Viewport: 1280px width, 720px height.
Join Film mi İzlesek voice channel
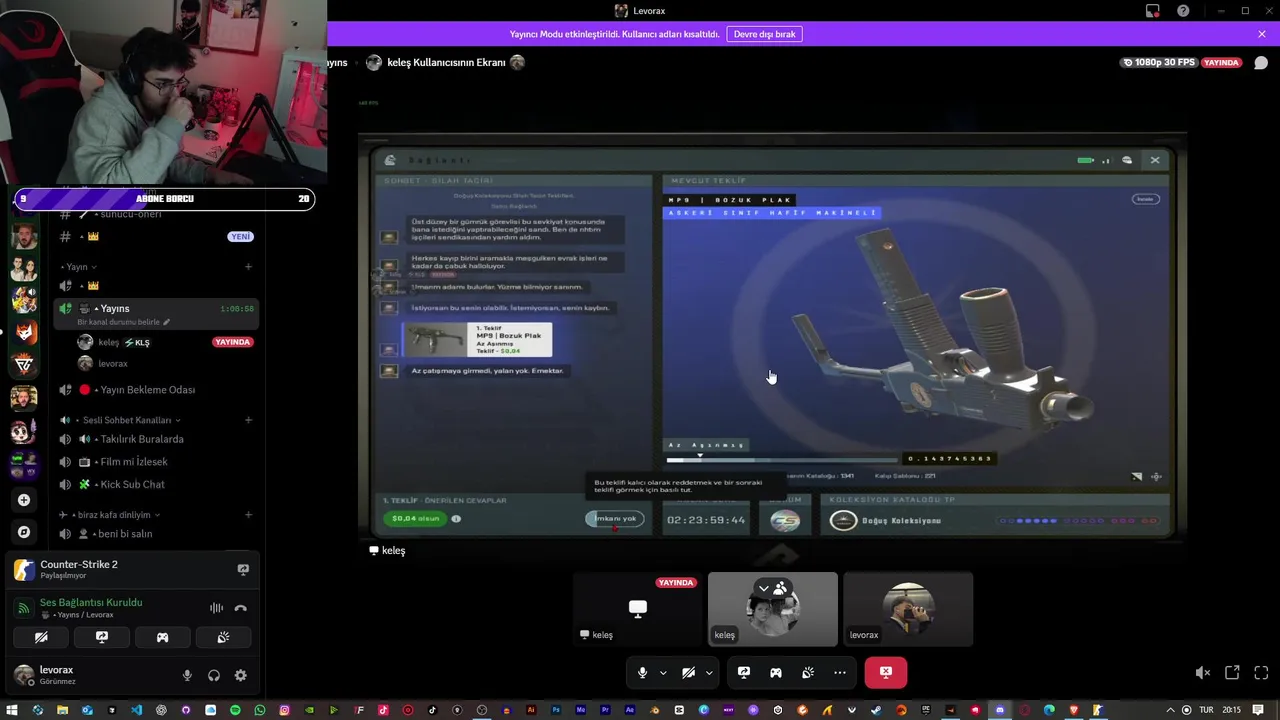click(x=156, y=462)
